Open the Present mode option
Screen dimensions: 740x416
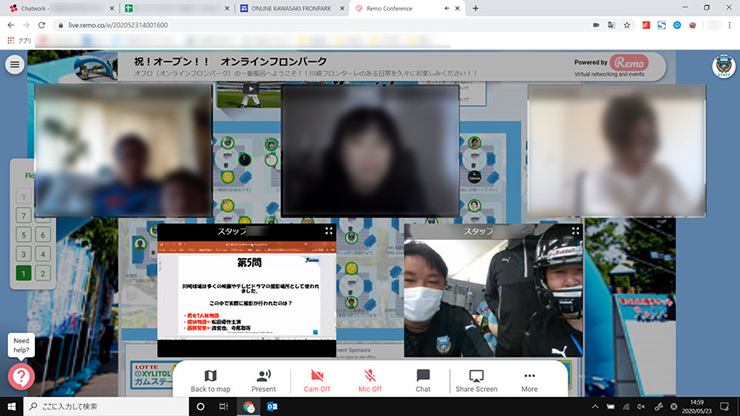pyautogui.click(x=263, y=381)
